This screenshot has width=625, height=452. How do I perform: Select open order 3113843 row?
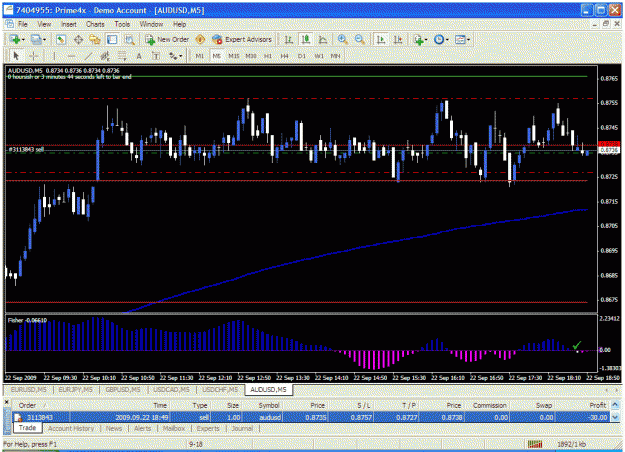pyautogui.click(x=311, y=418)
